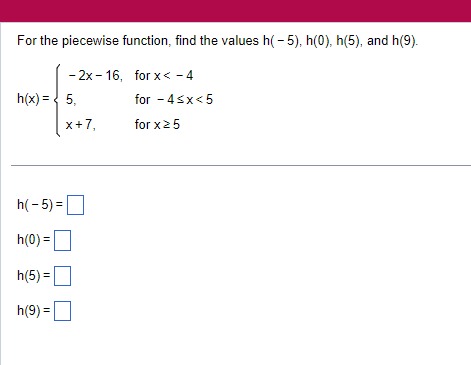This screenshot has width=471, height=365.
Task: Click the 'h(x) =' function label
Action: [x=33, y=99]
